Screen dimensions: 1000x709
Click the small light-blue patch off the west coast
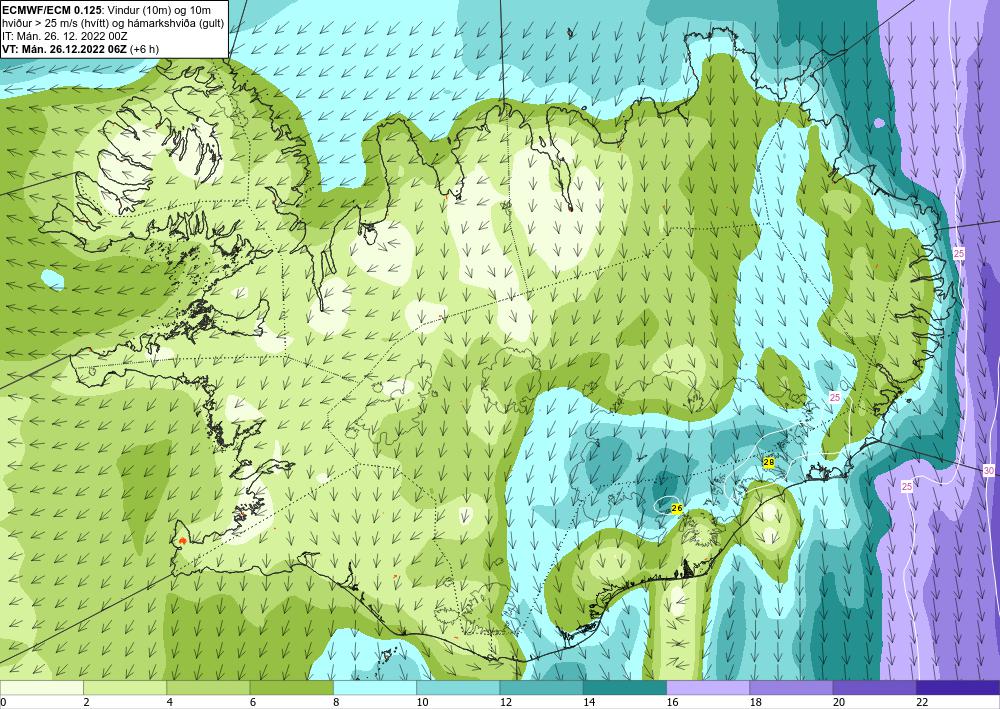tap(52, 279)
